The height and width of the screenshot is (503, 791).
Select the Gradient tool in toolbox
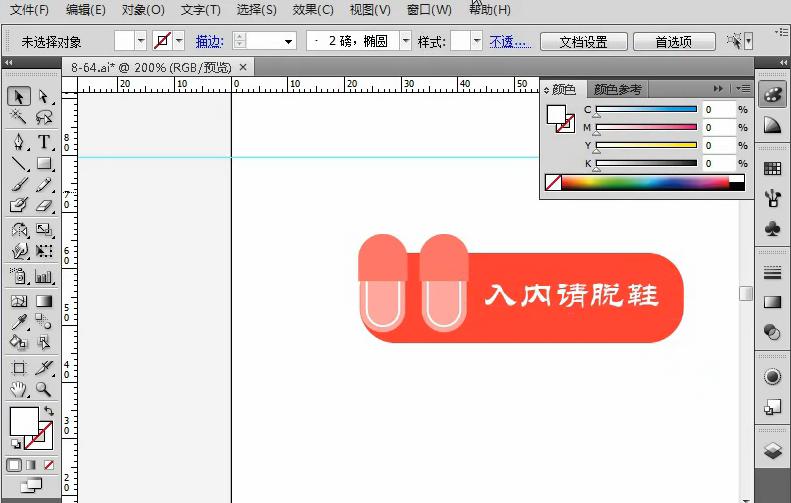pyautogui.click(x=44, y=301)
